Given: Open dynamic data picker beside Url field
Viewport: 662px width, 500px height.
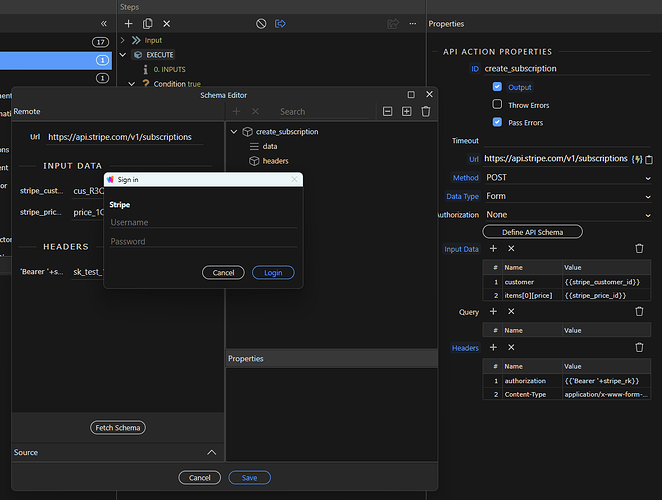Looking at the screenshot, I should coord(637,159).
